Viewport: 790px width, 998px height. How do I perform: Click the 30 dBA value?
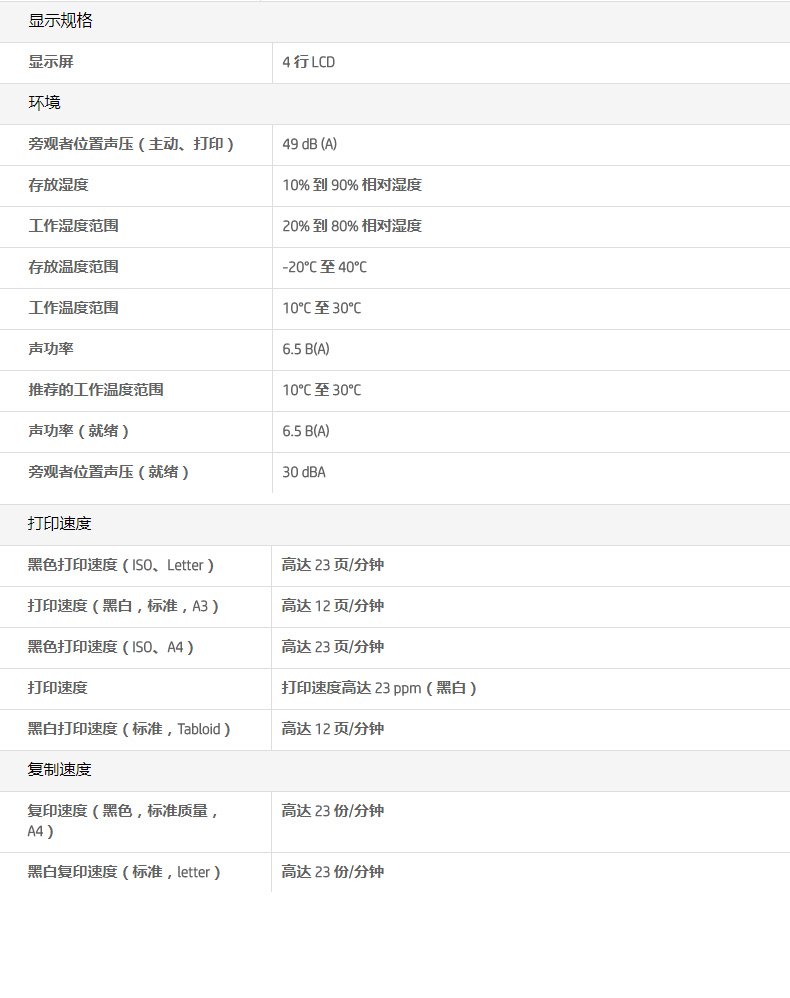303,472
